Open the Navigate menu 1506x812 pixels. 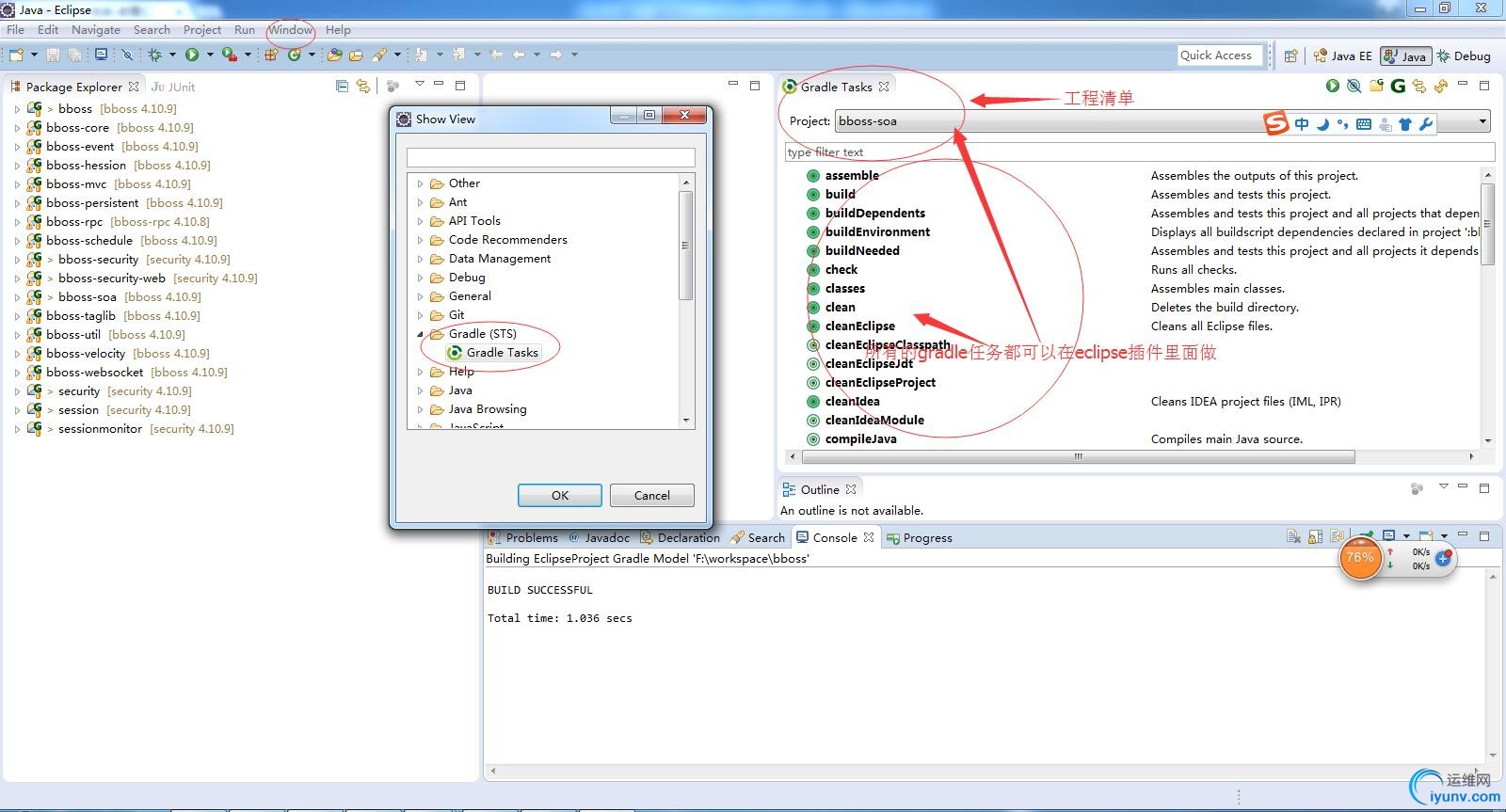tap(96, 29)
